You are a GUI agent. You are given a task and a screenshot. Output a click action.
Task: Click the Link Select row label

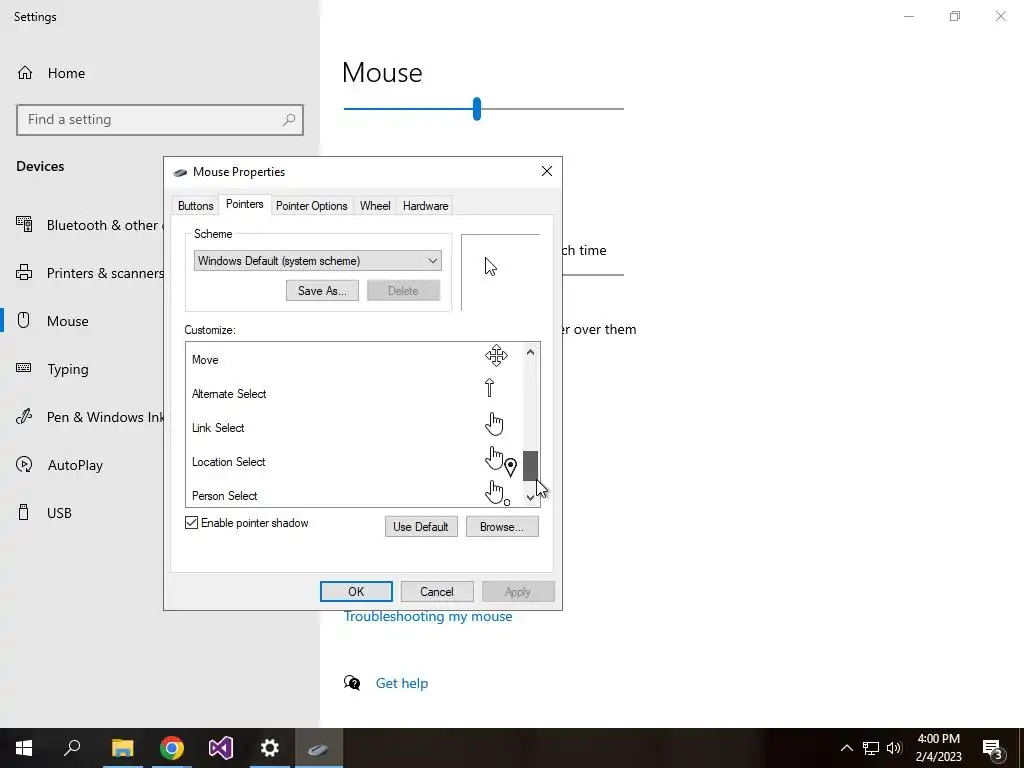coord(218,428)
